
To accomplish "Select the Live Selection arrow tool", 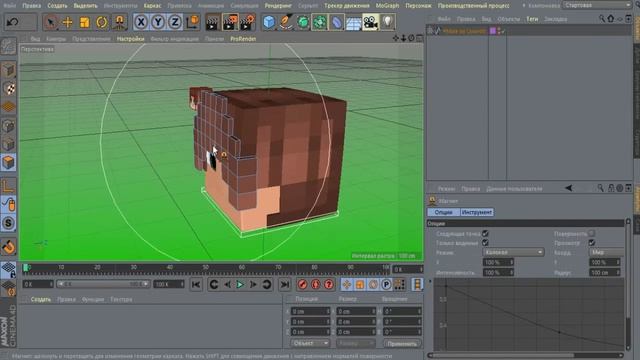I will pos(51,22).
